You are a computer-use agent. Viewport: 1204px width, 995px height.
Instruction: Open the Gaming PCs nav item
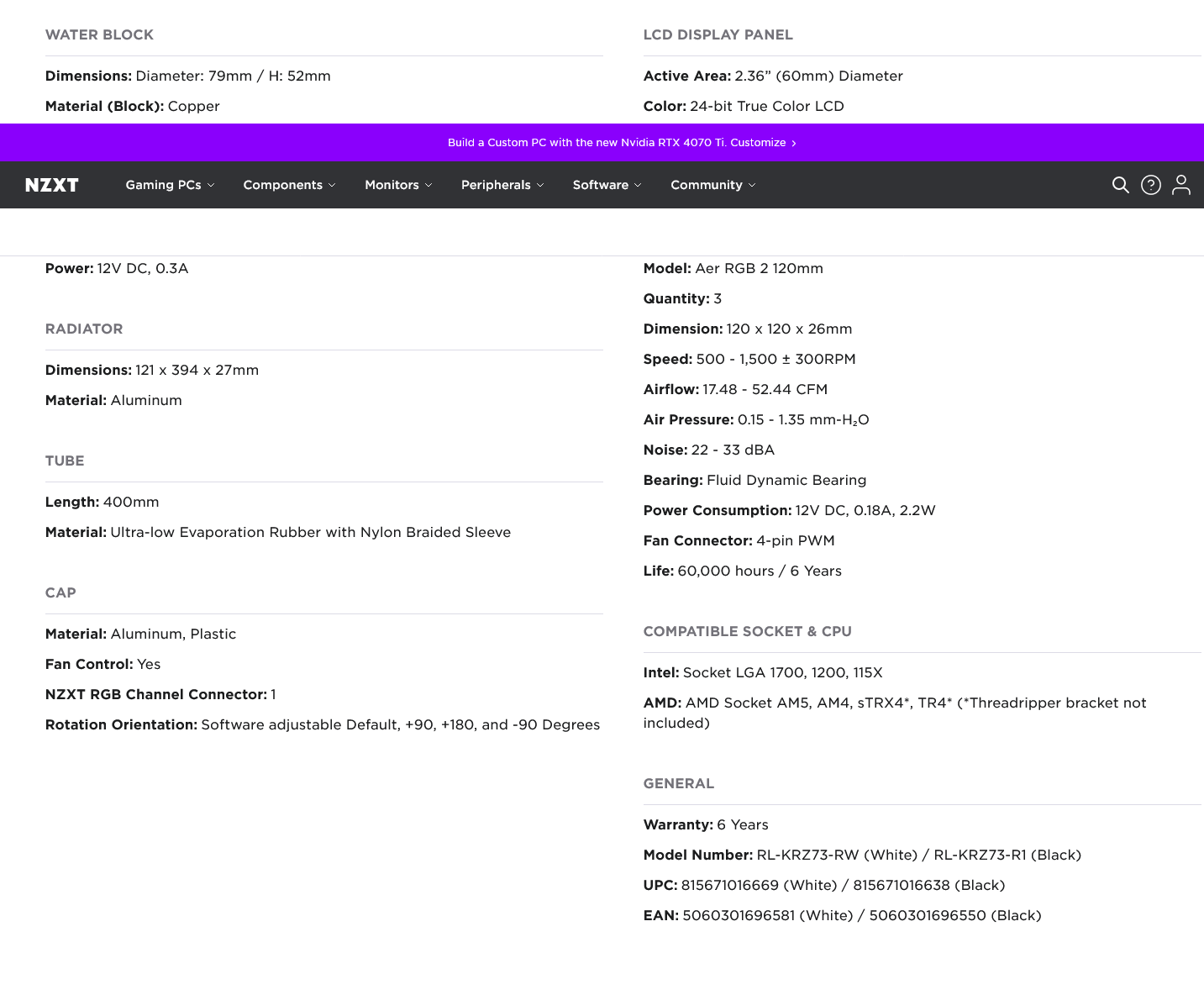[x=163, y=185]
